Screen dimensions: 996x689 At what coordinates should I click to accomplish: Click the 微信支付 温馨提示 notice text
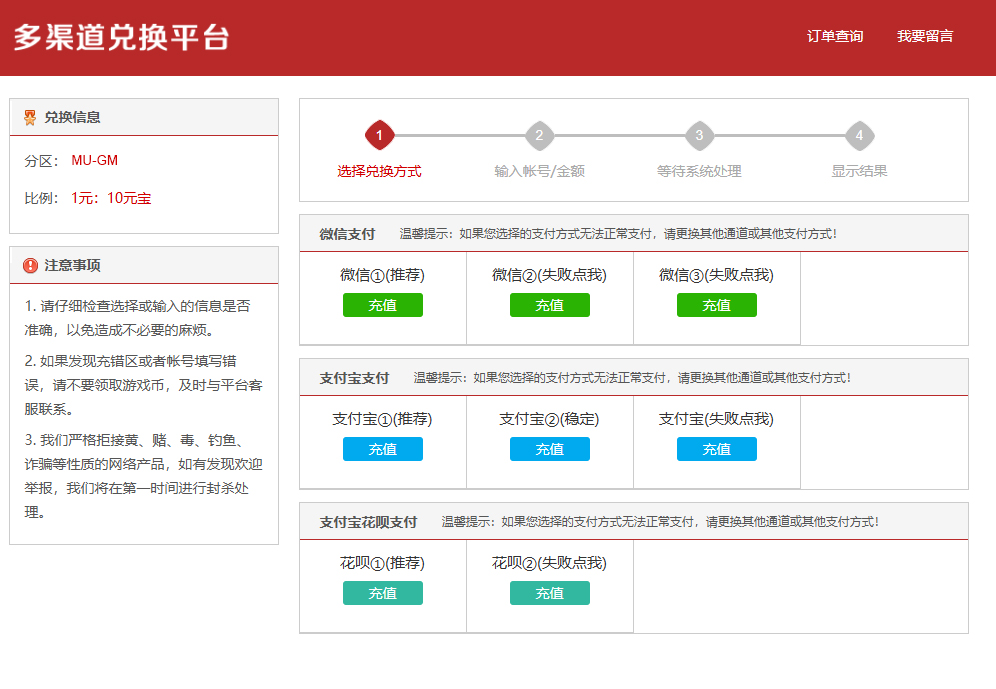tap(618, 234)
